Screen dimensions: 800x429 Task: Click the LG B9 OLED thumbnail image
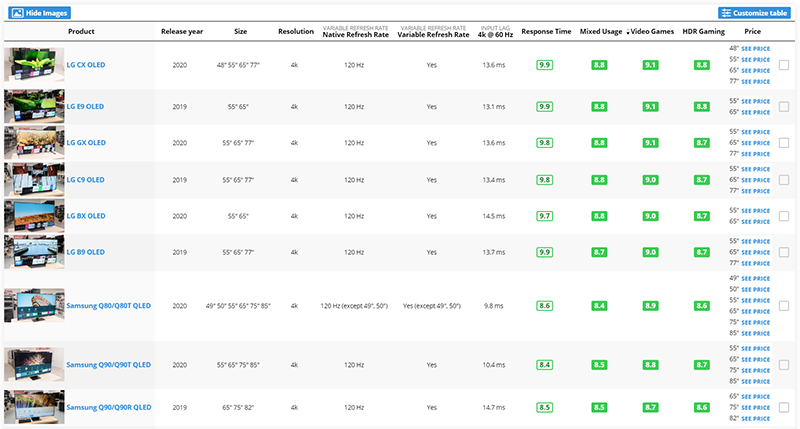pos(34,252)
